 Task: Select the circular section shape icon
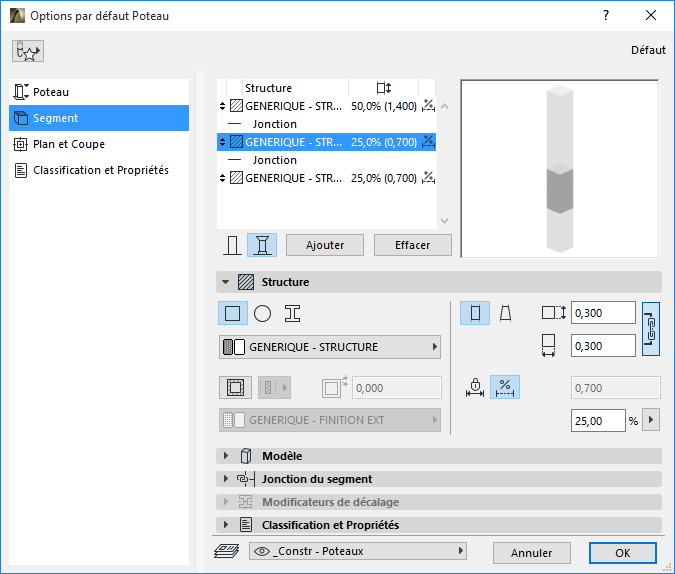[x=262, y=313]
